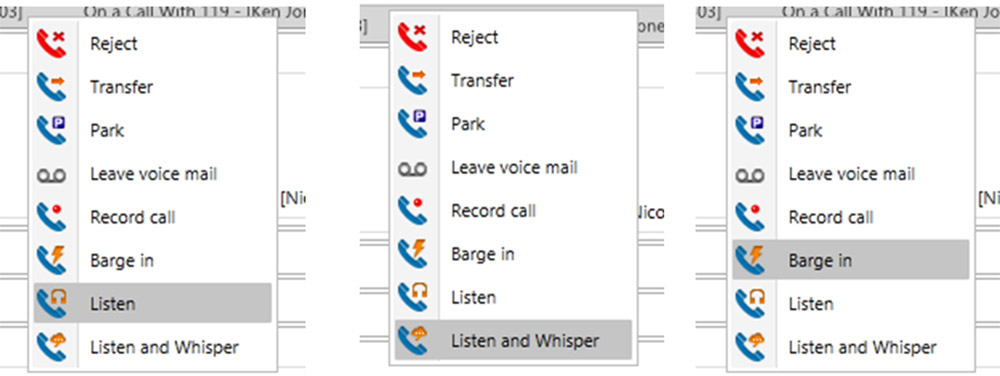Click the voicemail tape icon in left menu
The height and width of the screenshot is (376, 1000).
[52, 175]
